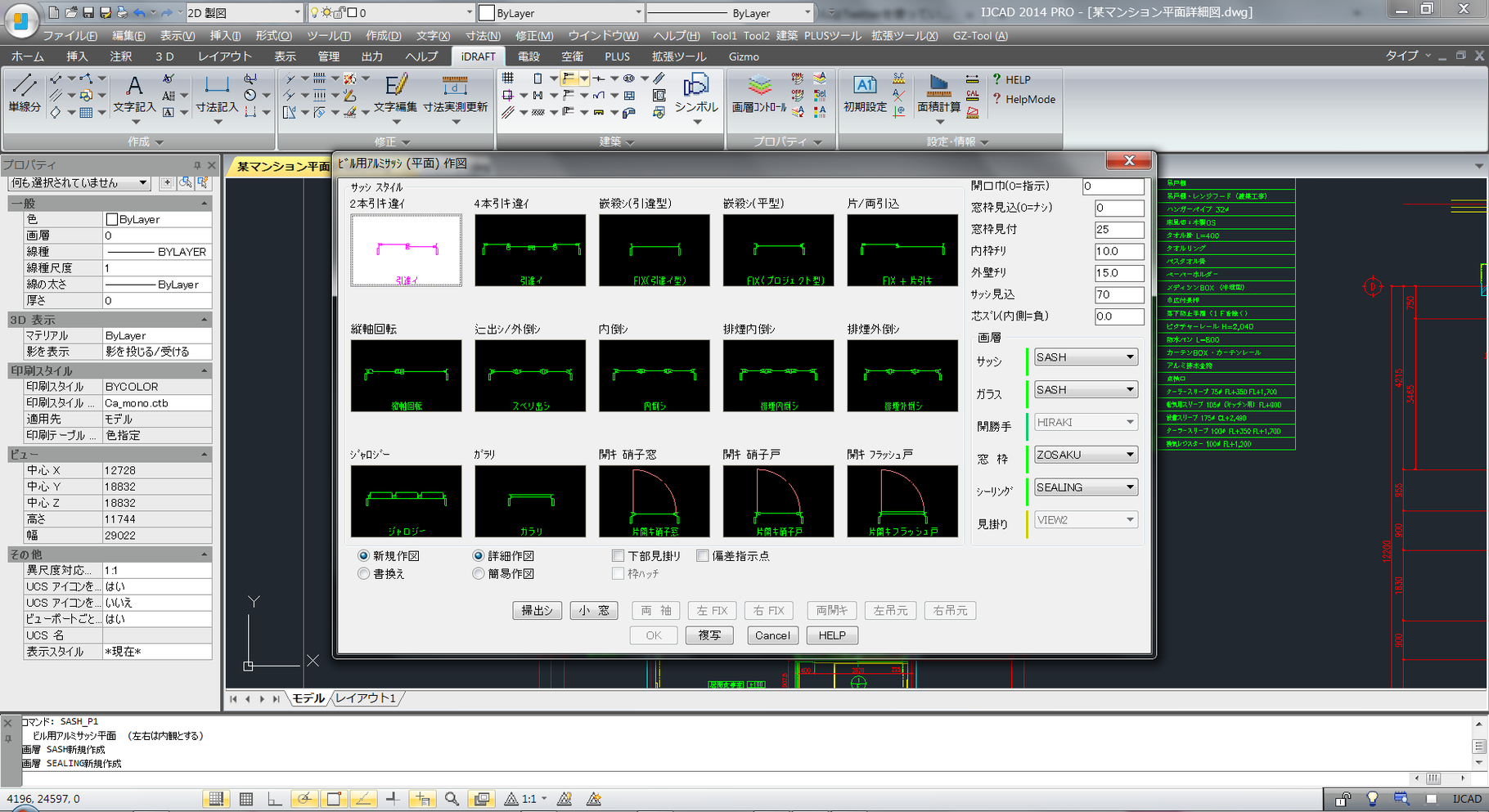Screen dimensions: 1489x812
Task: Open the layer dropdown showing 0 in toolbar
Action: 391,13
